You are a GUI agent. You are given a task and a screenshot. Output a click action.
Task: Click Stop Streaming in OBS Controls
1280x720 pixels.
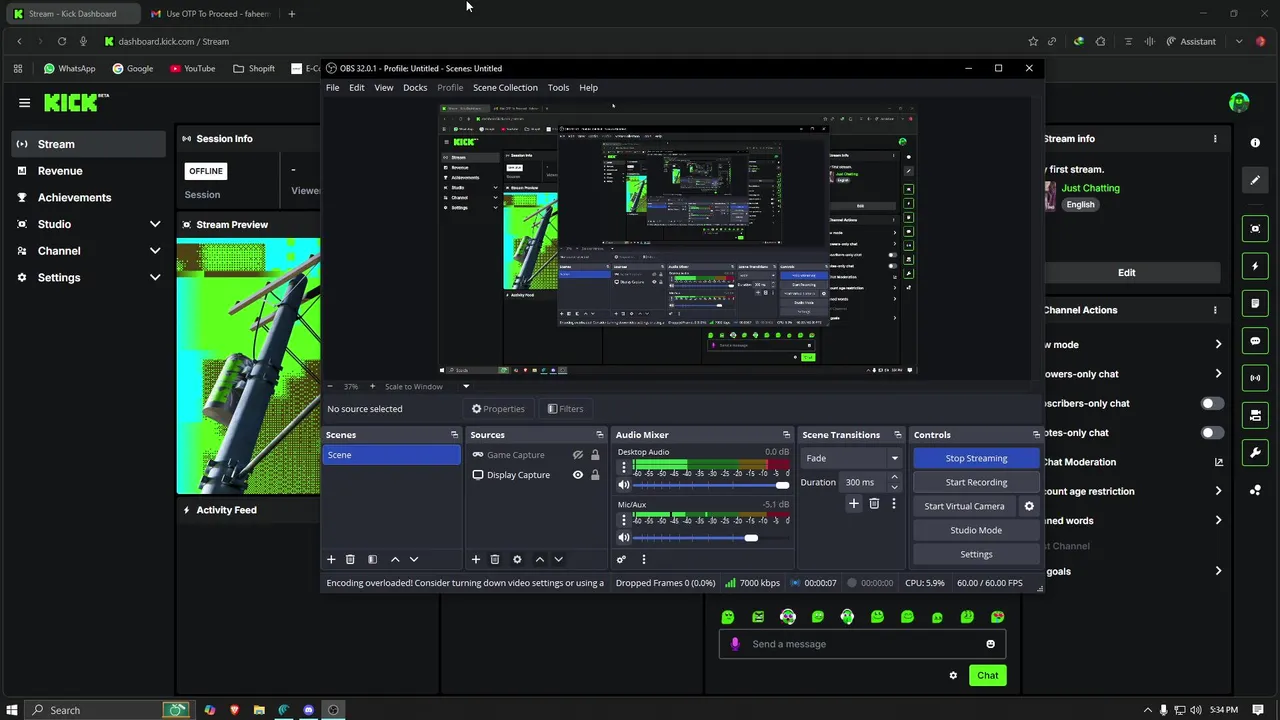click(976, 458)
